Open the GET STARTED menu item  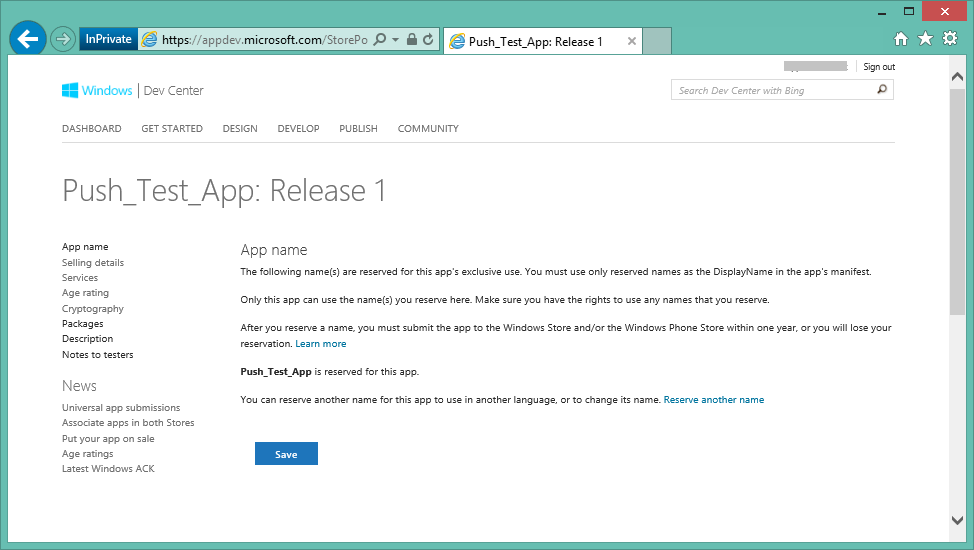click(172, 129)
